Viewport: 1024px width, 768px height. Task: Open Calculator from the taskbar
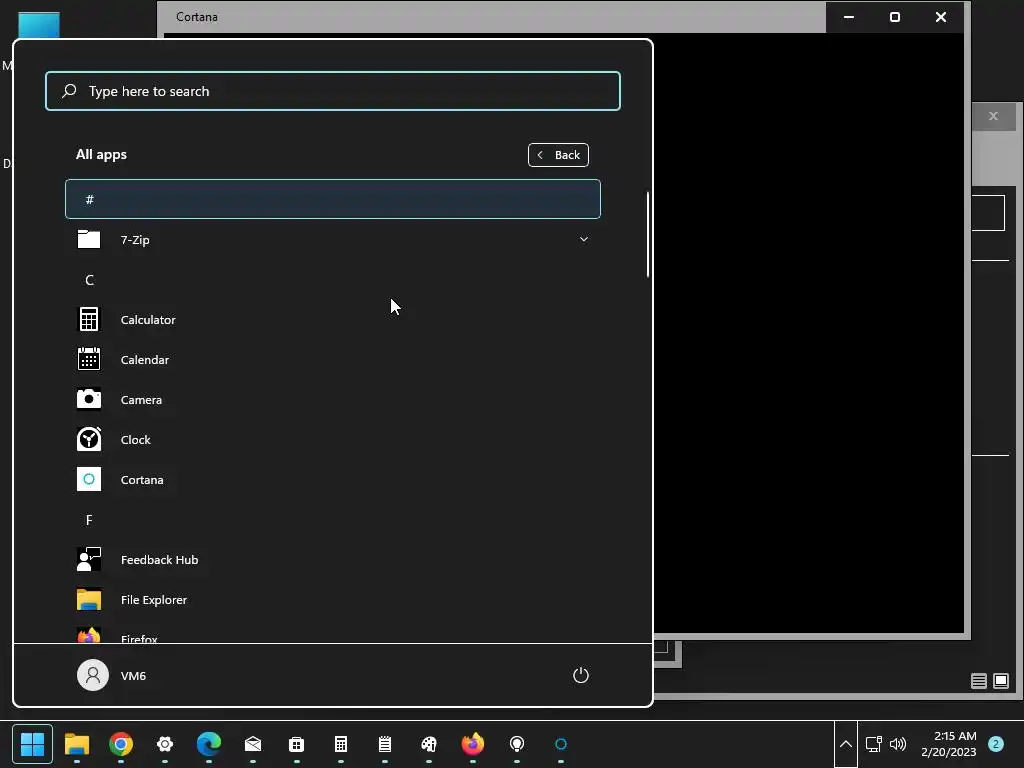(341, 744)
